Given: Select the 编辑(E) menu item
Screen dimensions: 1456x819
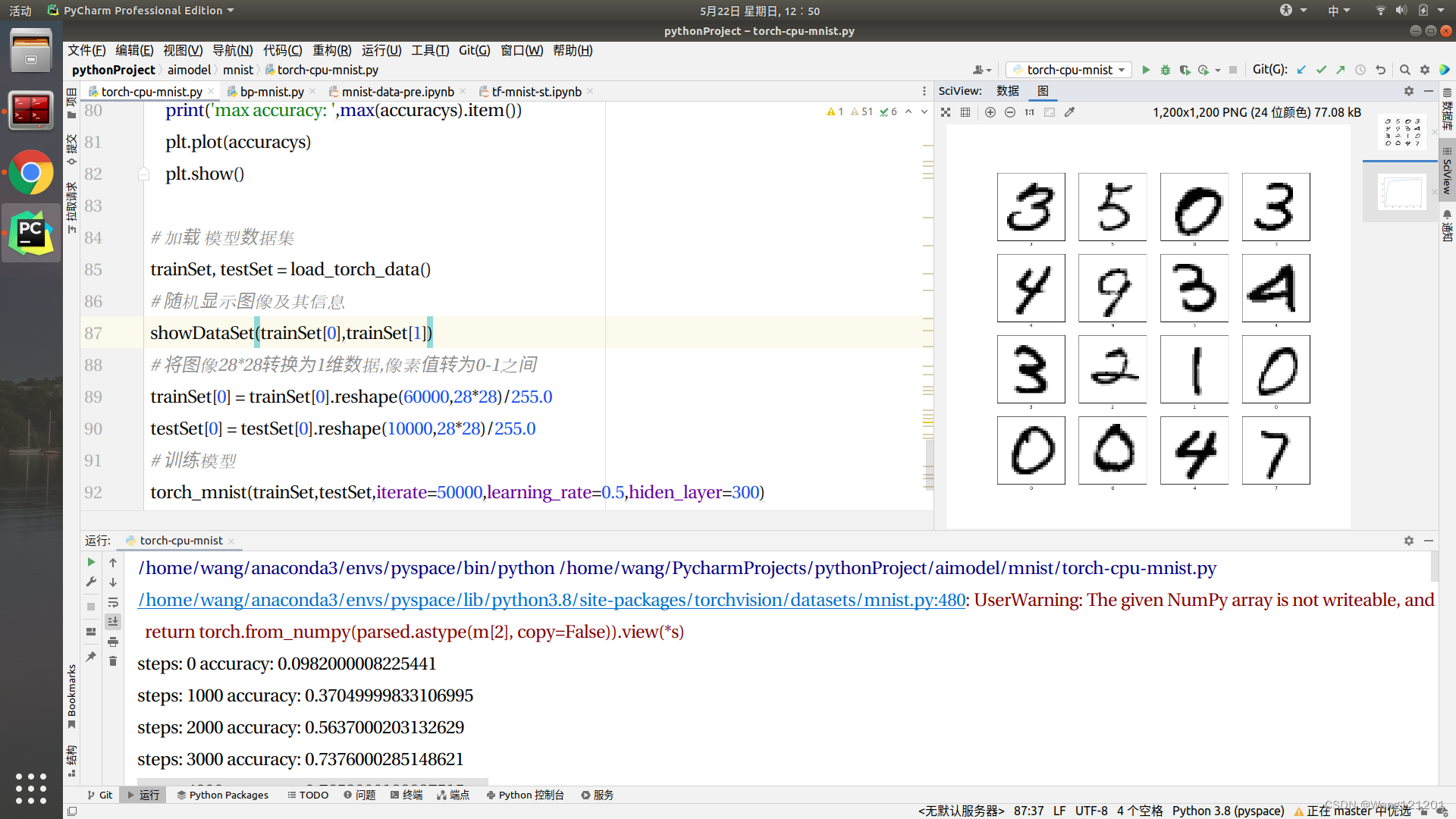Looking at the screenshot, I should [134, 50].
